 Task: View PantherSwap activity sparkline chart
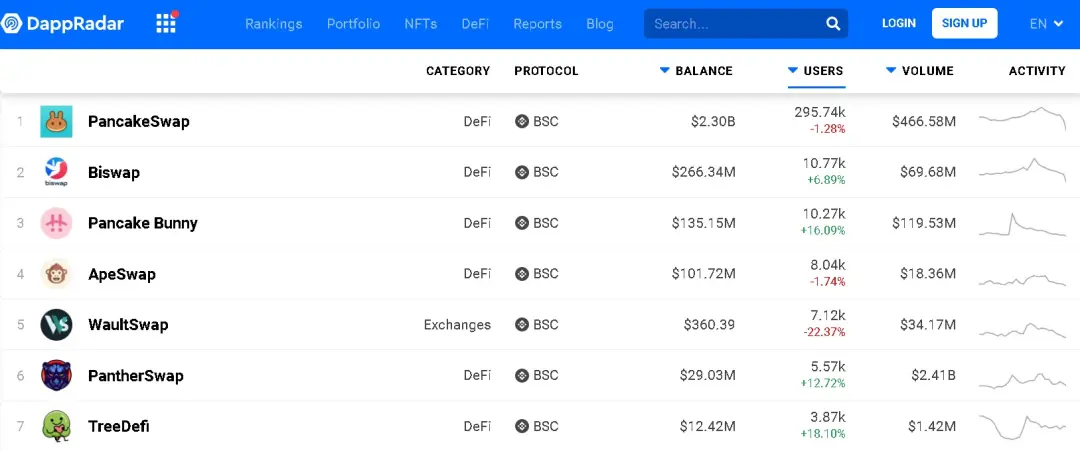pos(1022,381)
